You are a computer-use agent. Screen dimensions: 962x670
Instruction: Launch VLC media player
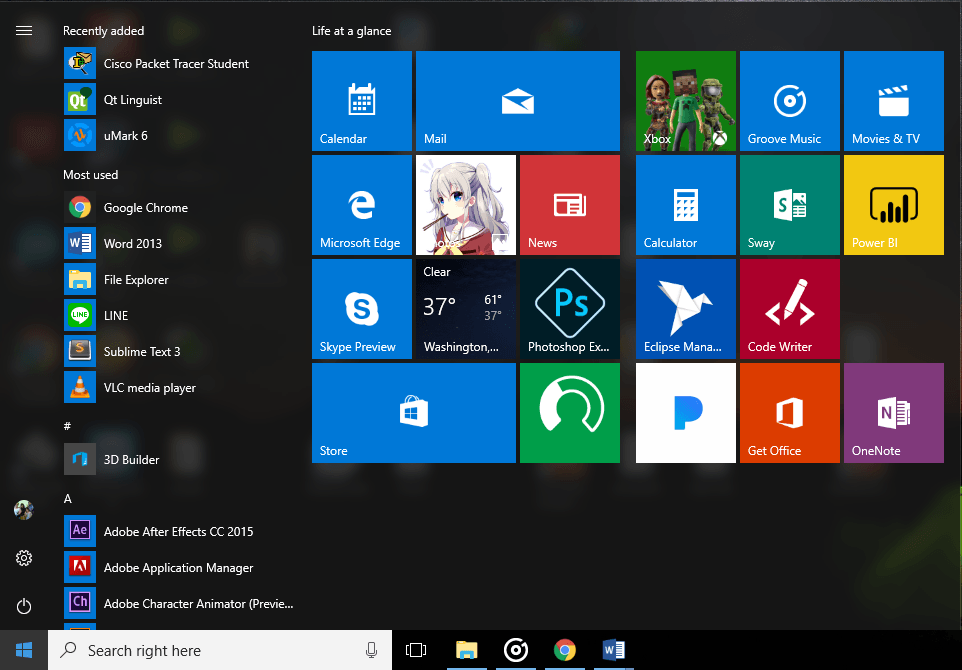pyautogui.click(x=178, y=388)
